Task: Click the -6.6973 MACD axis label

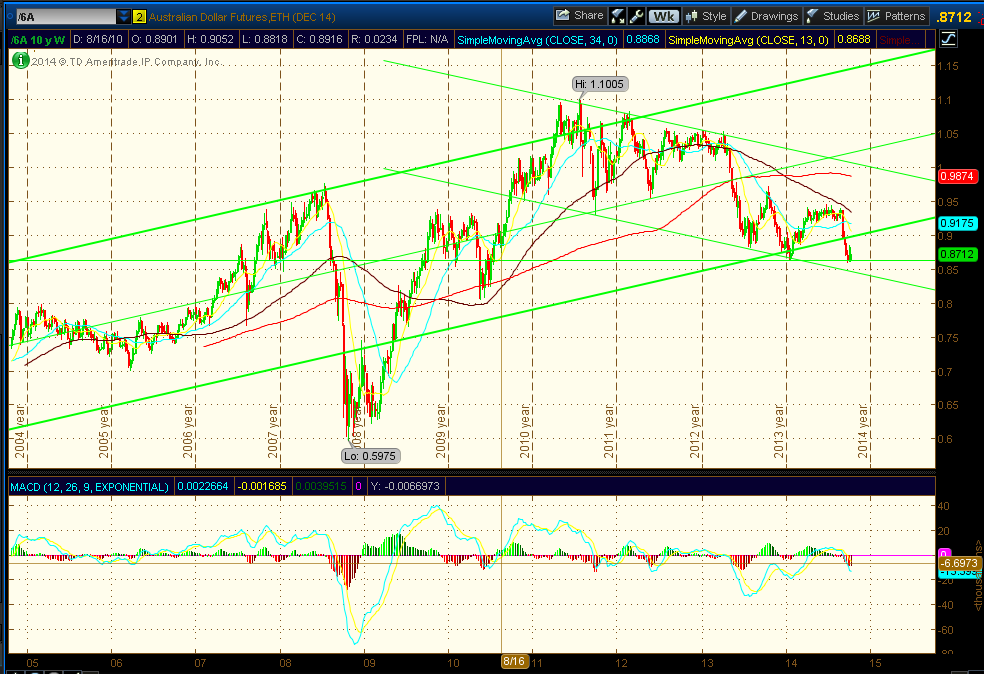Action: coord(959,563)
